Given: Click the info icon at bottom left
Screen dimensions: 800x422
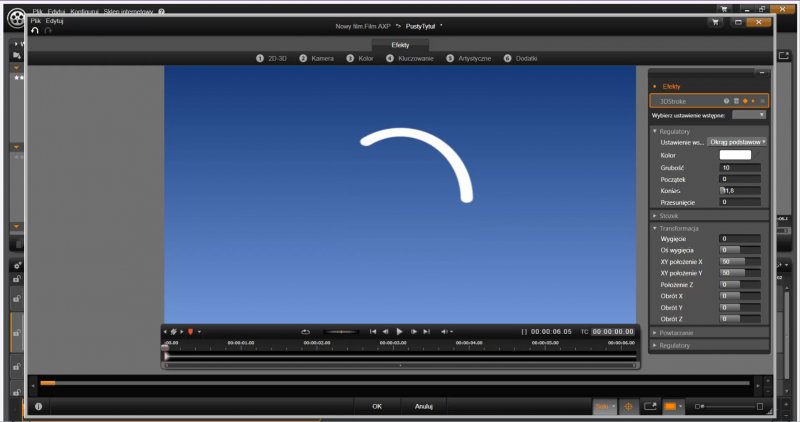Looking at the screenshot, I should coord(38,406).
